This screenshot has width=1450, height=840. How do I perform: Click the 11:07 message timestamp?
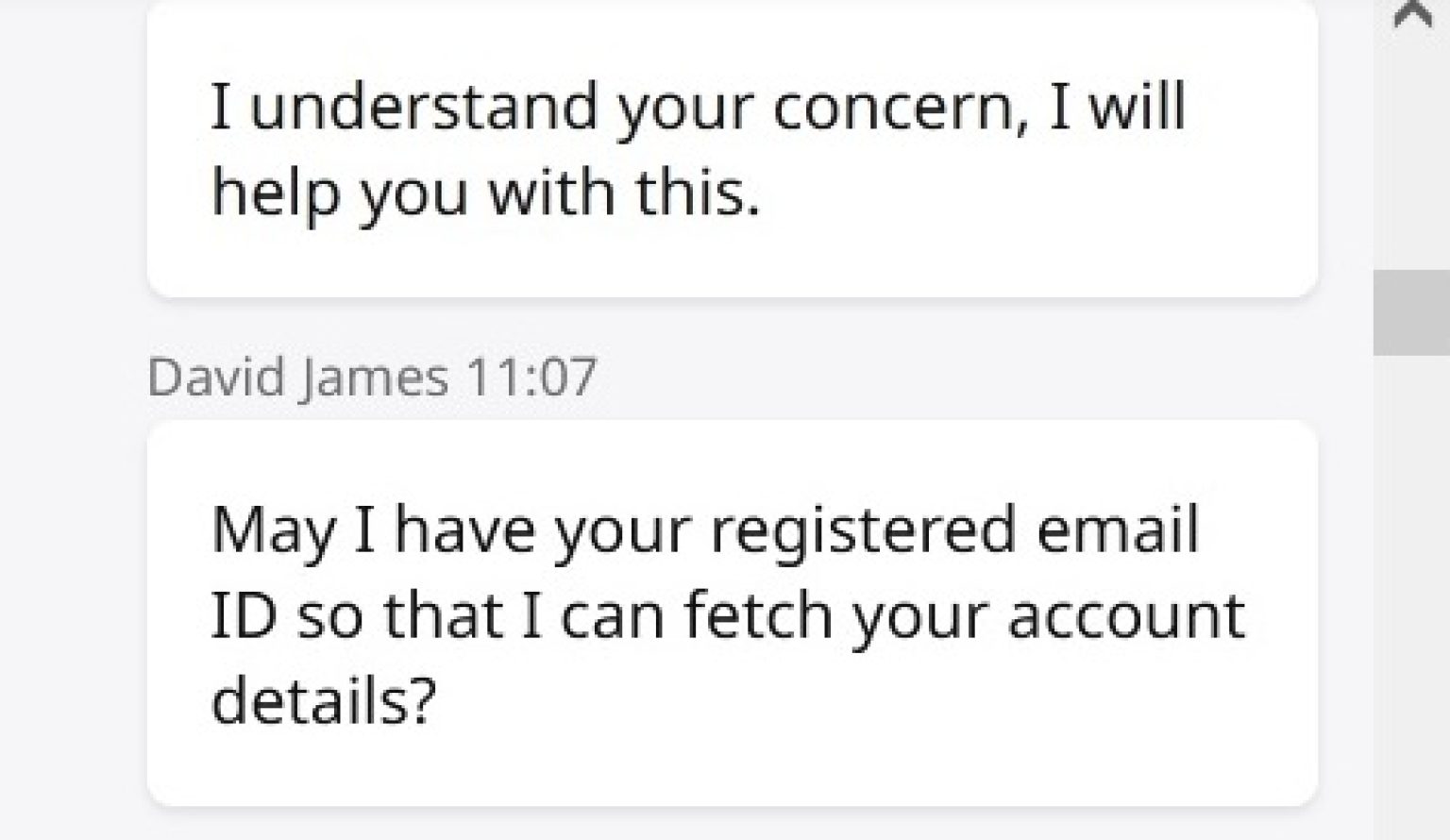tap(531, 378)
